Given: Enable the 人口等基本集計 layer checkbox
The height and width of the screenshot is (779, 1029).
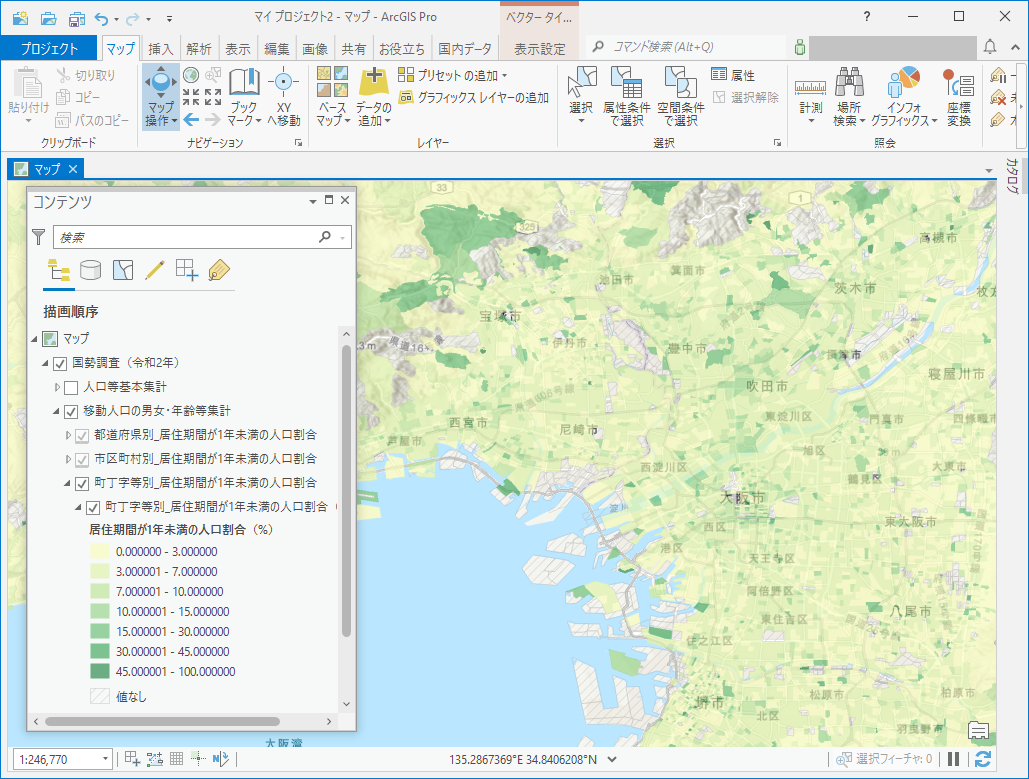Looking at the screenshot, I should (x=70, y=387).
